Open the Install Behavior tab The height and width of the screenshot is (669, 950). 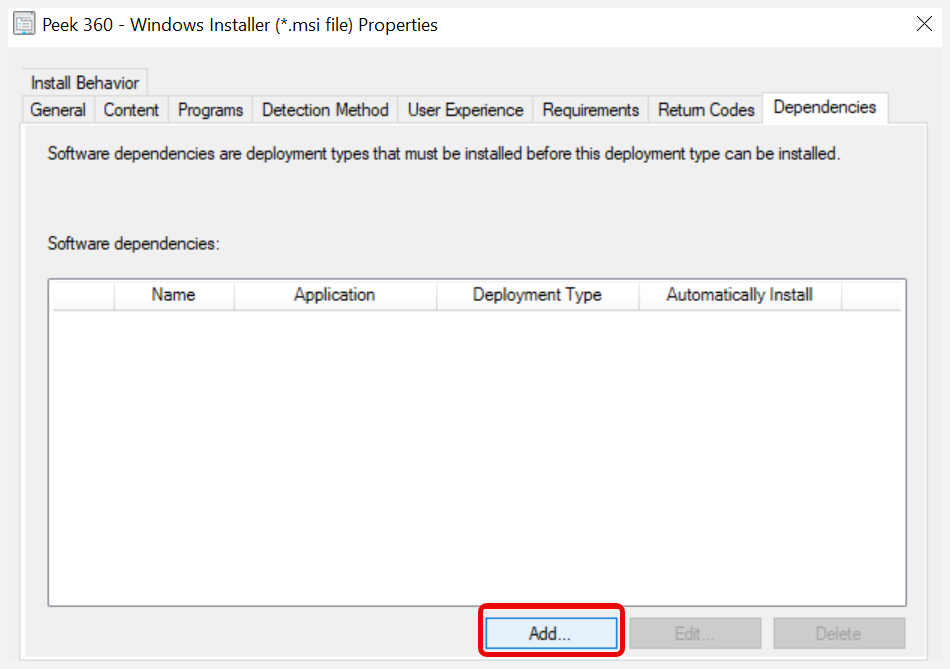[85, 82]
